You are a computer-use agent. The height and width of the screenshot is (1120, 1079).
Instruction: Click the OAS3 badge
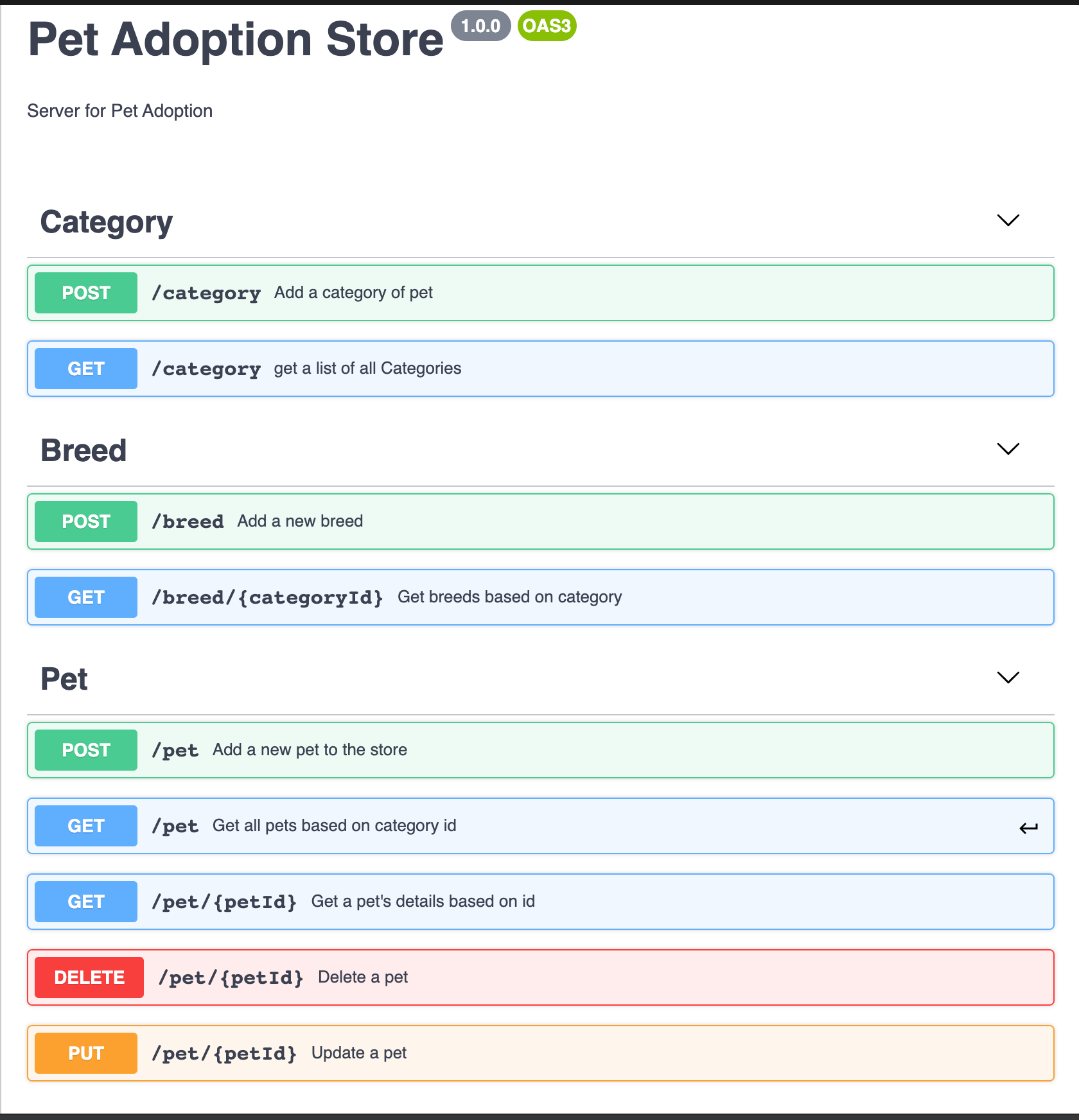(x=547, y=26)
